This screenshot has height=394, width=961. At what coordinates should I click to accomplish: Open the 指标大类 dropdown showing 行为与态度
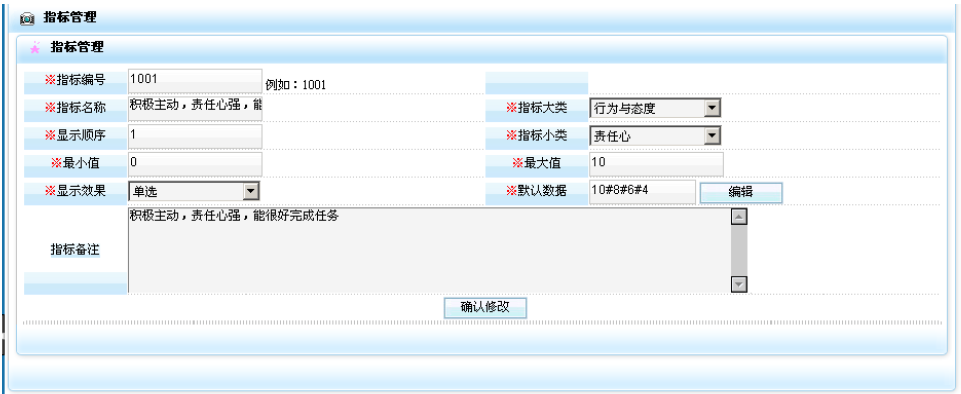tap(655, 108)
